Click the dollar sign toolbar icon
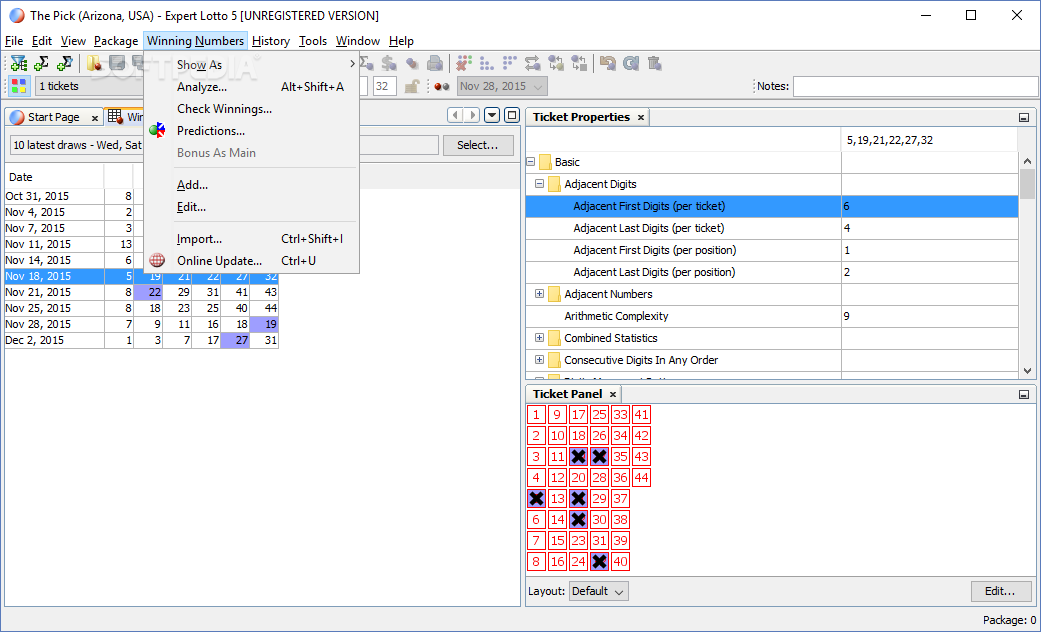The image size is (1041, 632). coord(389,64)
